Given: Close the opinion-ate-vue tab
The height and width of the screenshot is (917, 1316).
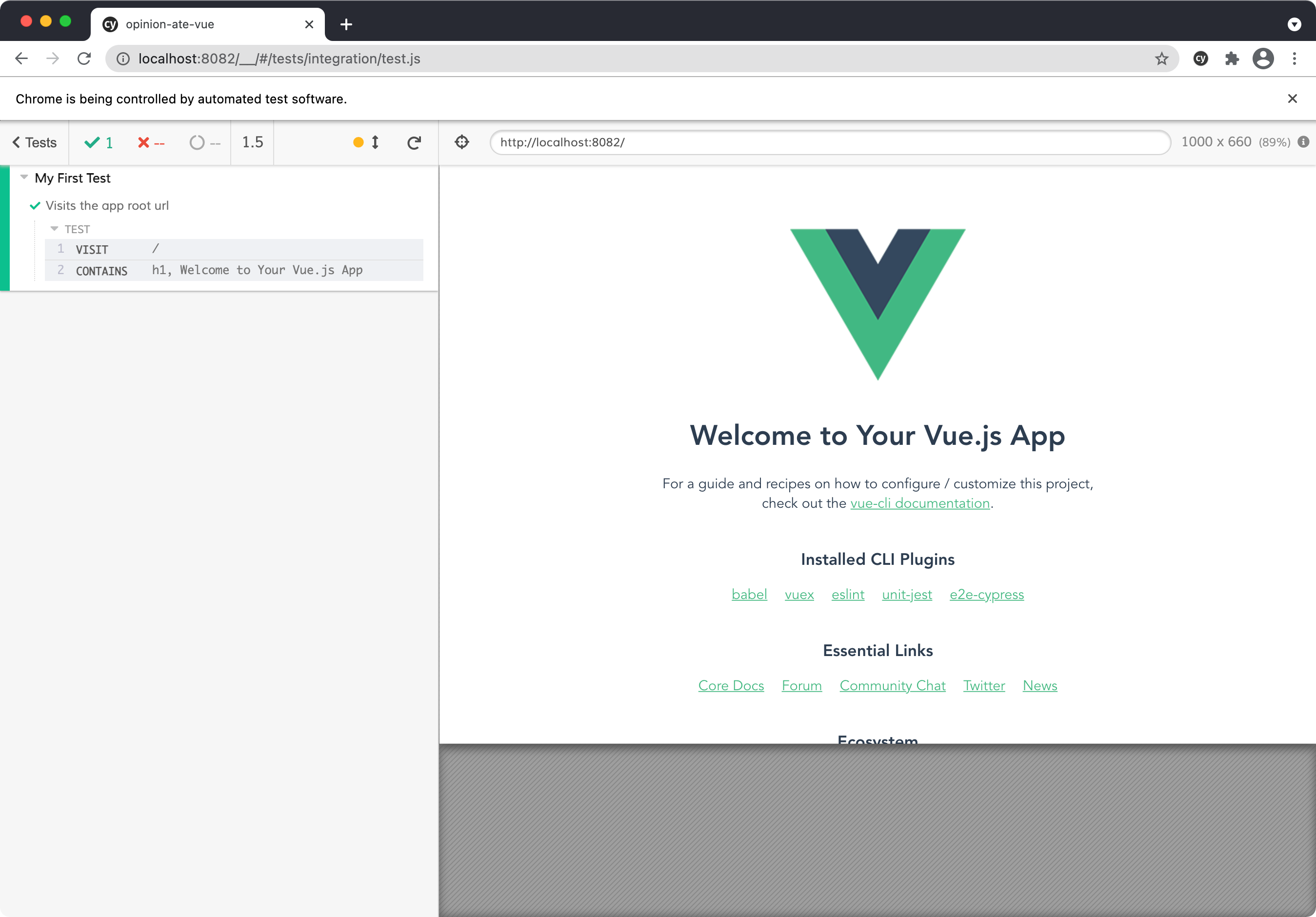Looking at the screenshot, I should pyautogui.click(x=309, y=24).
